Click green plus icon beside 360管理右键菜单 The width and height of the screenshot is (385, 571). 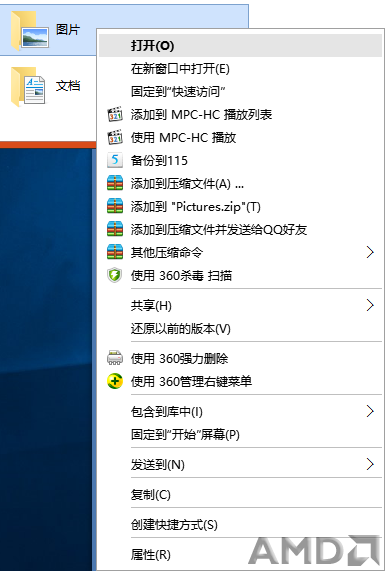(x=115, y=381)
